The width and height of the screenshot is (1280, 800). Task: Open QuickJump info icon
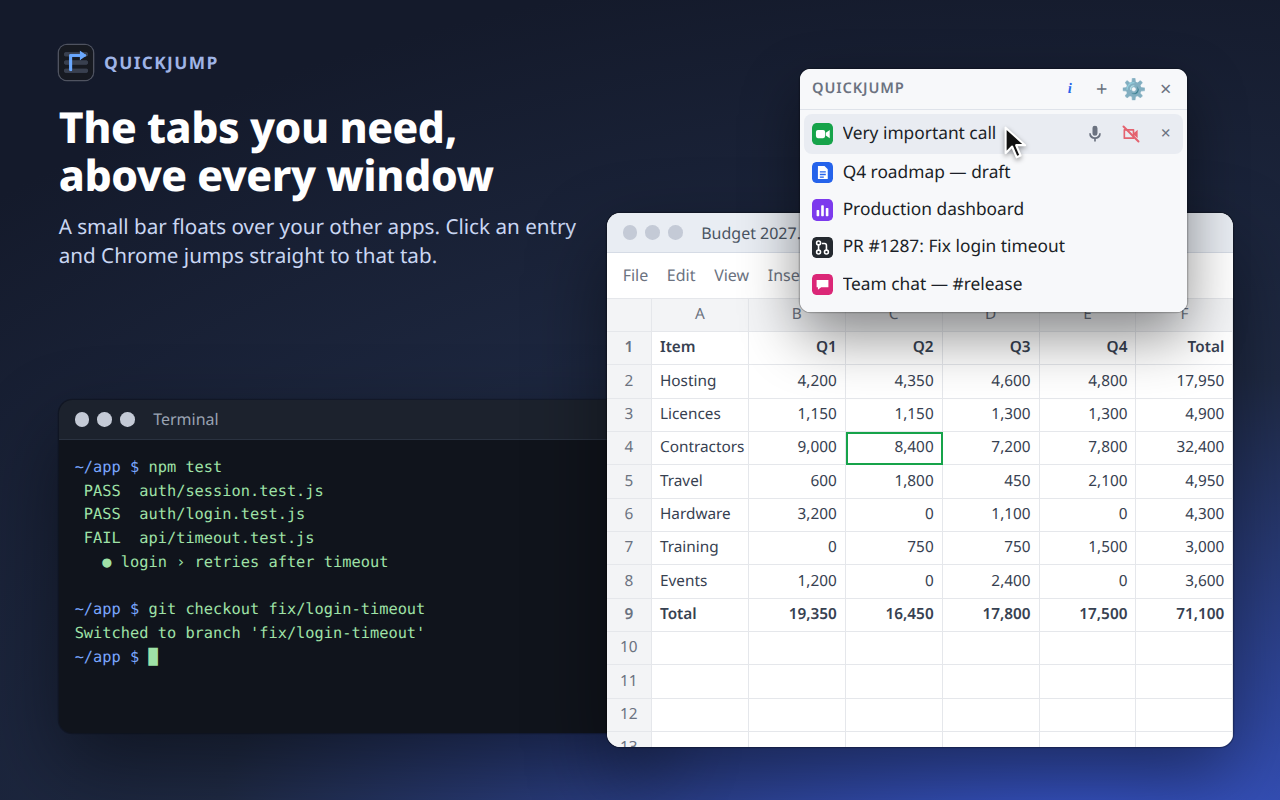[1070, 89]
